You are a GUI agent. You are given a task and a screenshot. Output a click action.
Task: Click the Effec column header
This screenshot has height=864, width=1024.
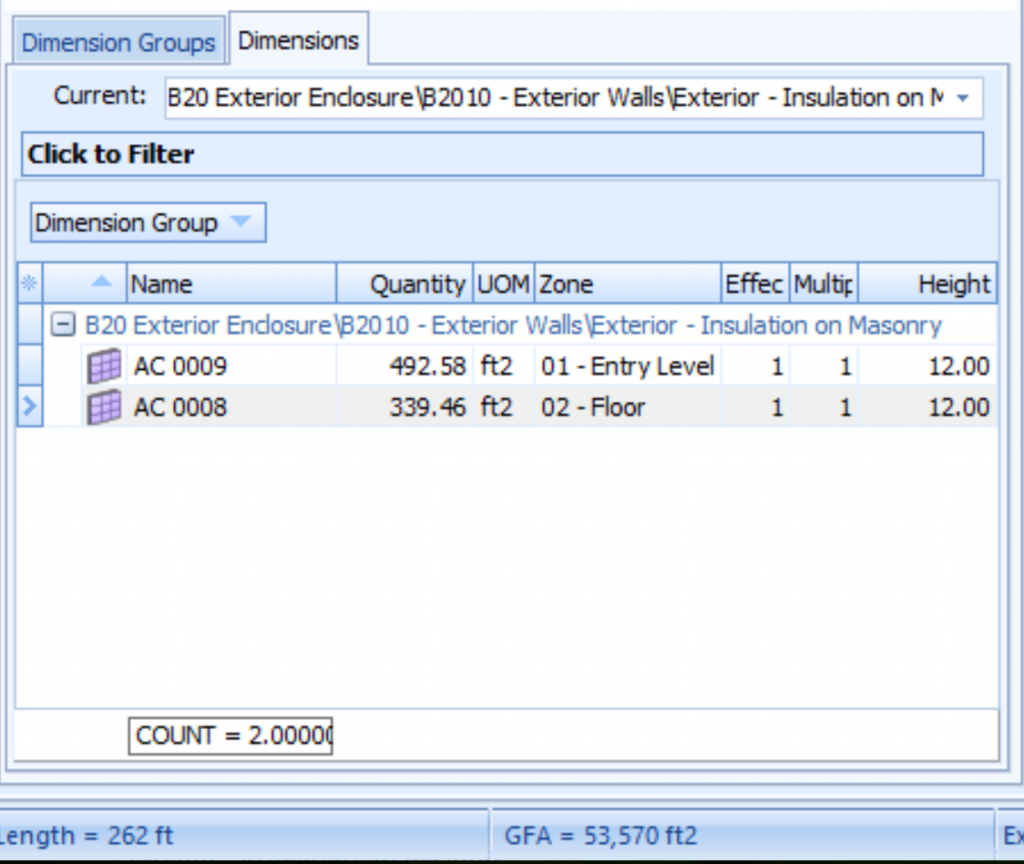pyautogui.click(x=755, y=283)
